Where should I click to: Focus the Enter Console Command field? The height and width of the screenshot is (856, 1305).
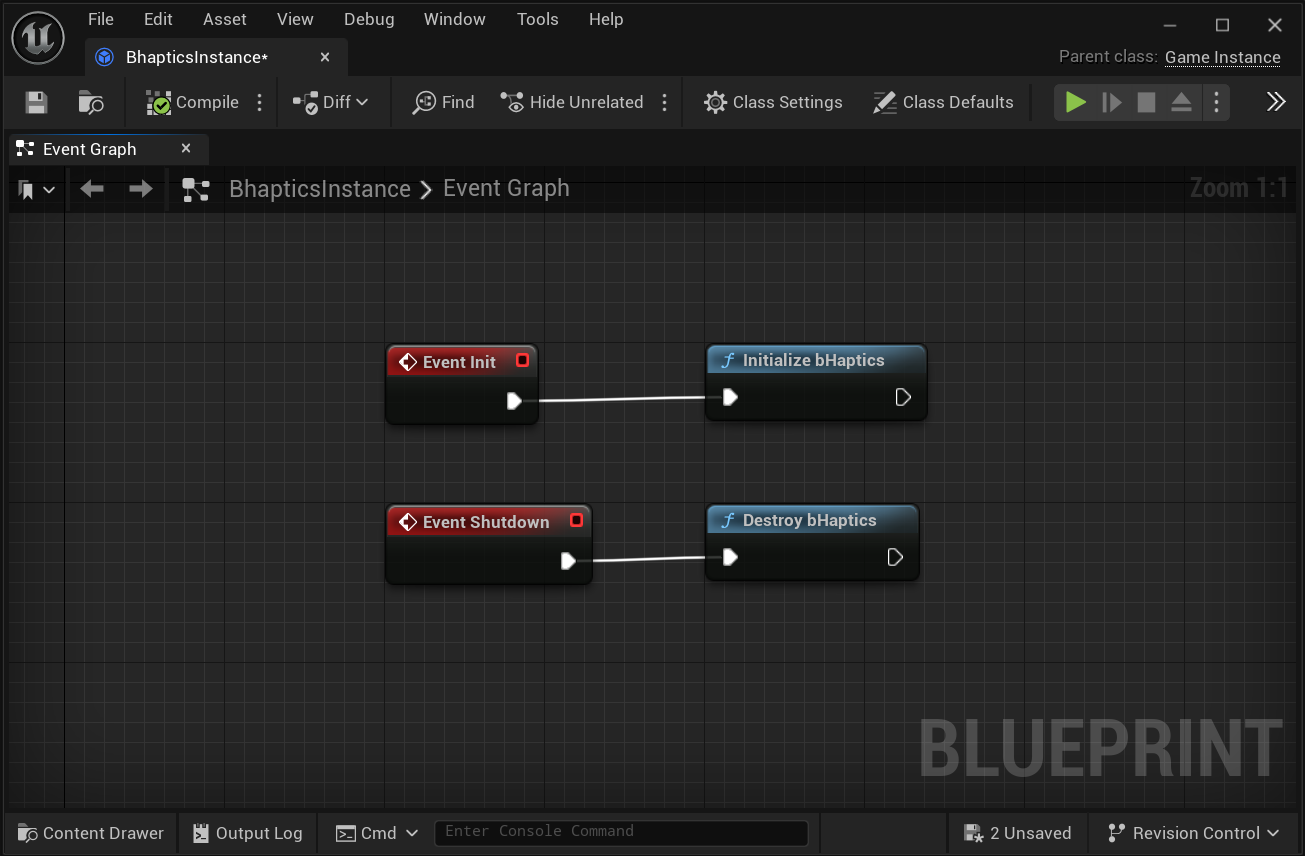pos(621,832)
